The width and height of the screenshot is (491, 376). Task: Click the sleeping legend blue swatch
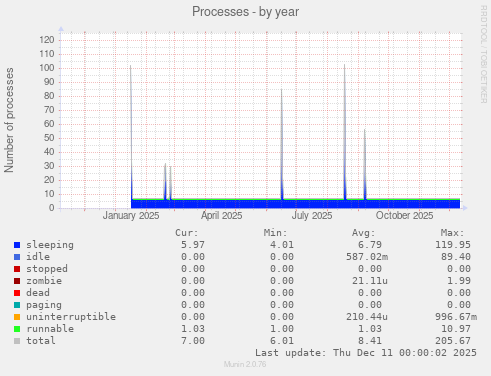(x=17, y=245)
